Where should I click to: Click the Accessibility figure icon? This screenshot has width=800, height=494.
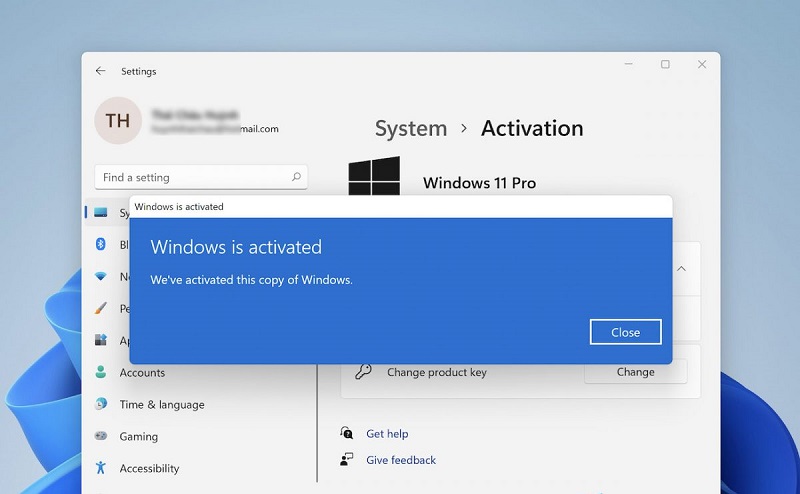click(101, 467)
